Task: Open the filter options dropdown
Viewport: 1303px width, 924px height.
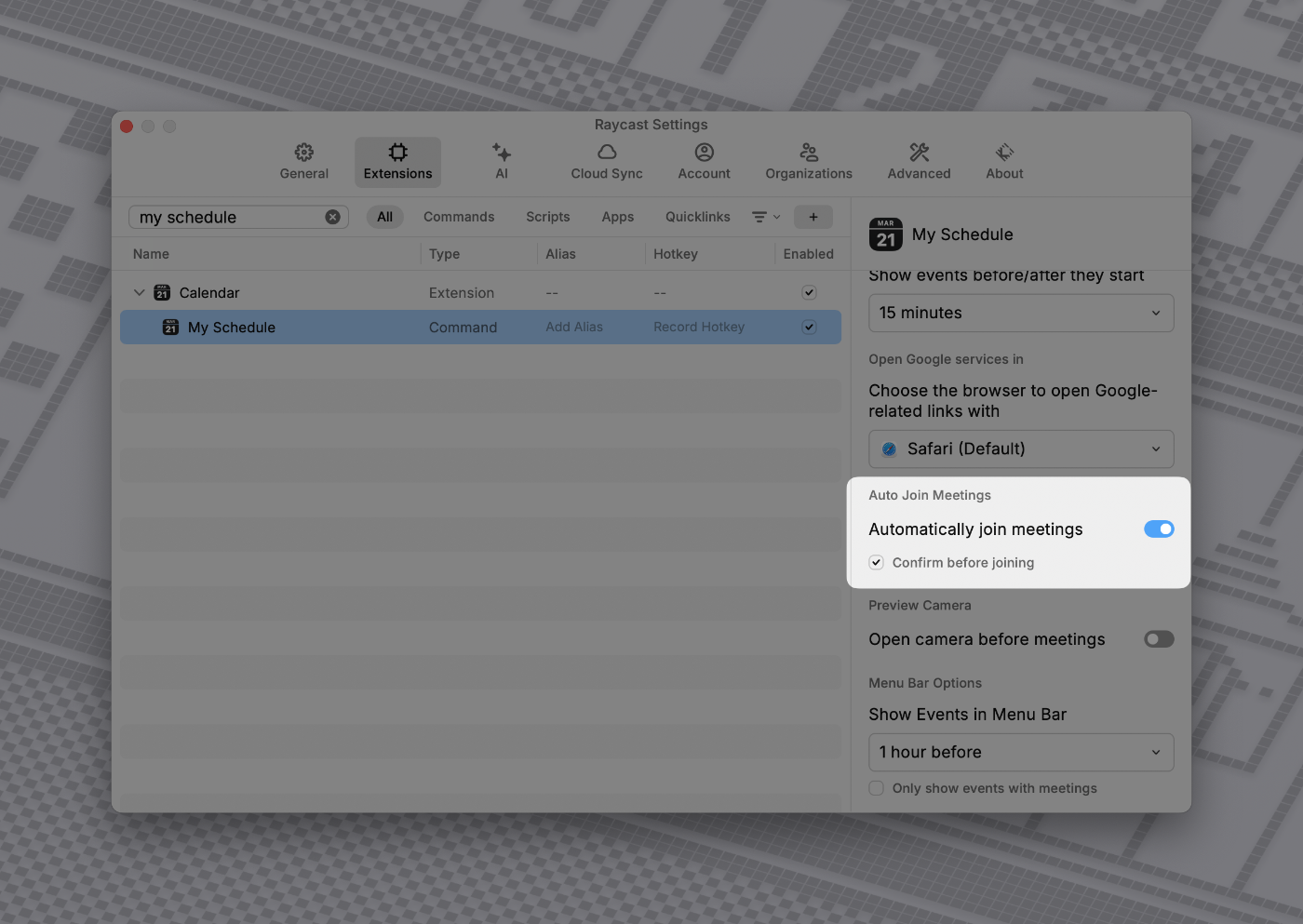Action: coord(766,217)
